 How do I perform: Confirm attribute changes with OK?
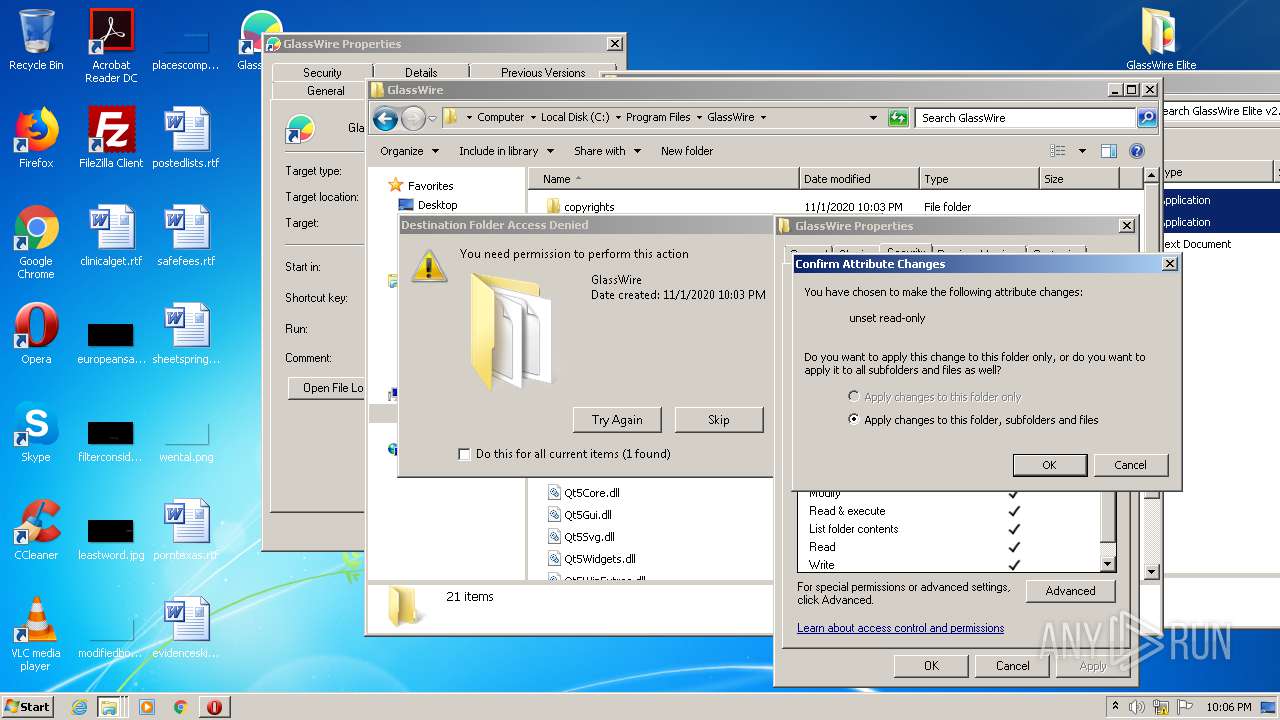(x=1049, y=465)
